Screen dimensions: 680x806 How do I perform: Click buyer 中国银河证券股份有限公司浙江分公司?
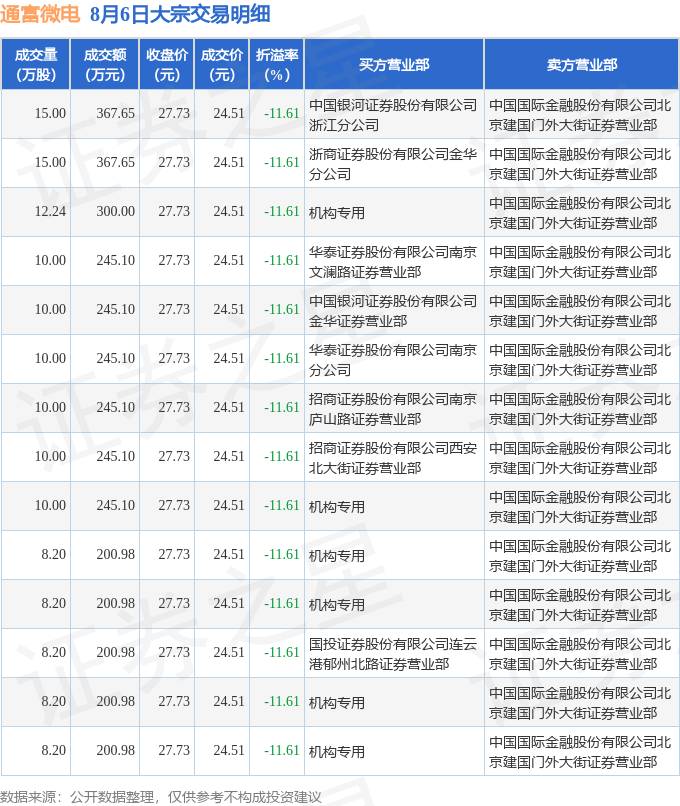pos(393,115)
